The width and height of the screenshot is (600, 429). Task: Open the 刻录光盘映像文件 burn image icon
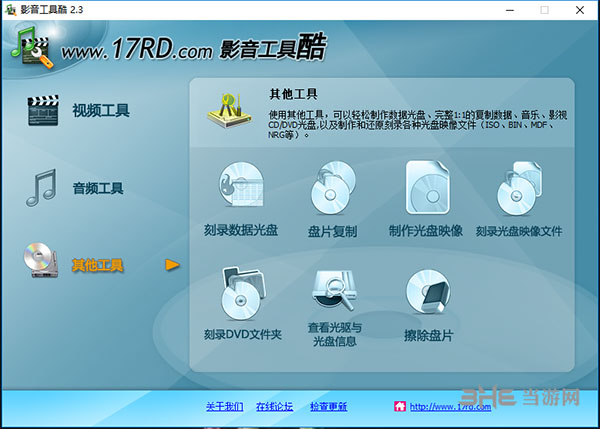tap(519, 188)
